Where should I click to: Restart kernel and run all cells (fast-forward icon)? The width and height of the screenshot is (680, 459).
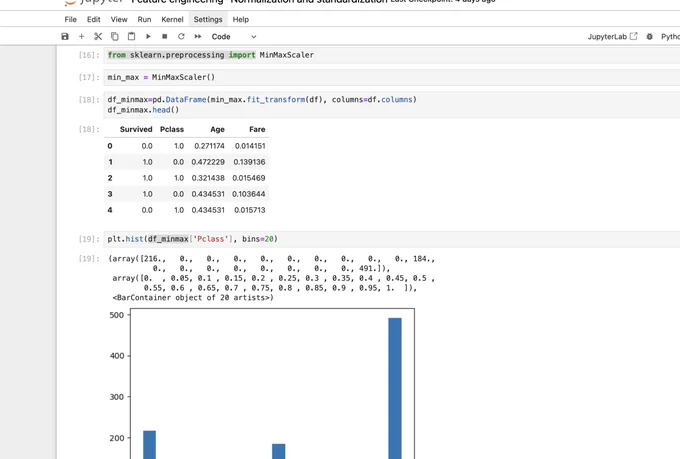tap(198, 36)
